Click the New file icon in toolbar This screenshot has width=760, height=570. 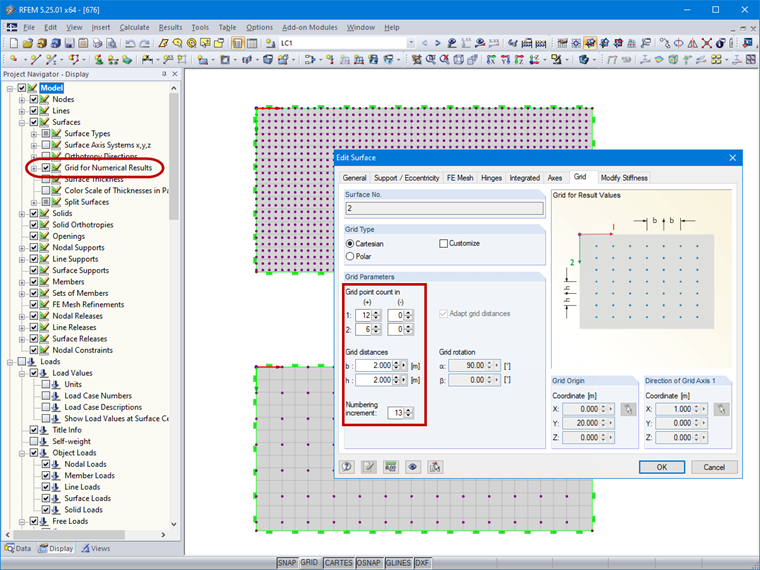(13, 43)
